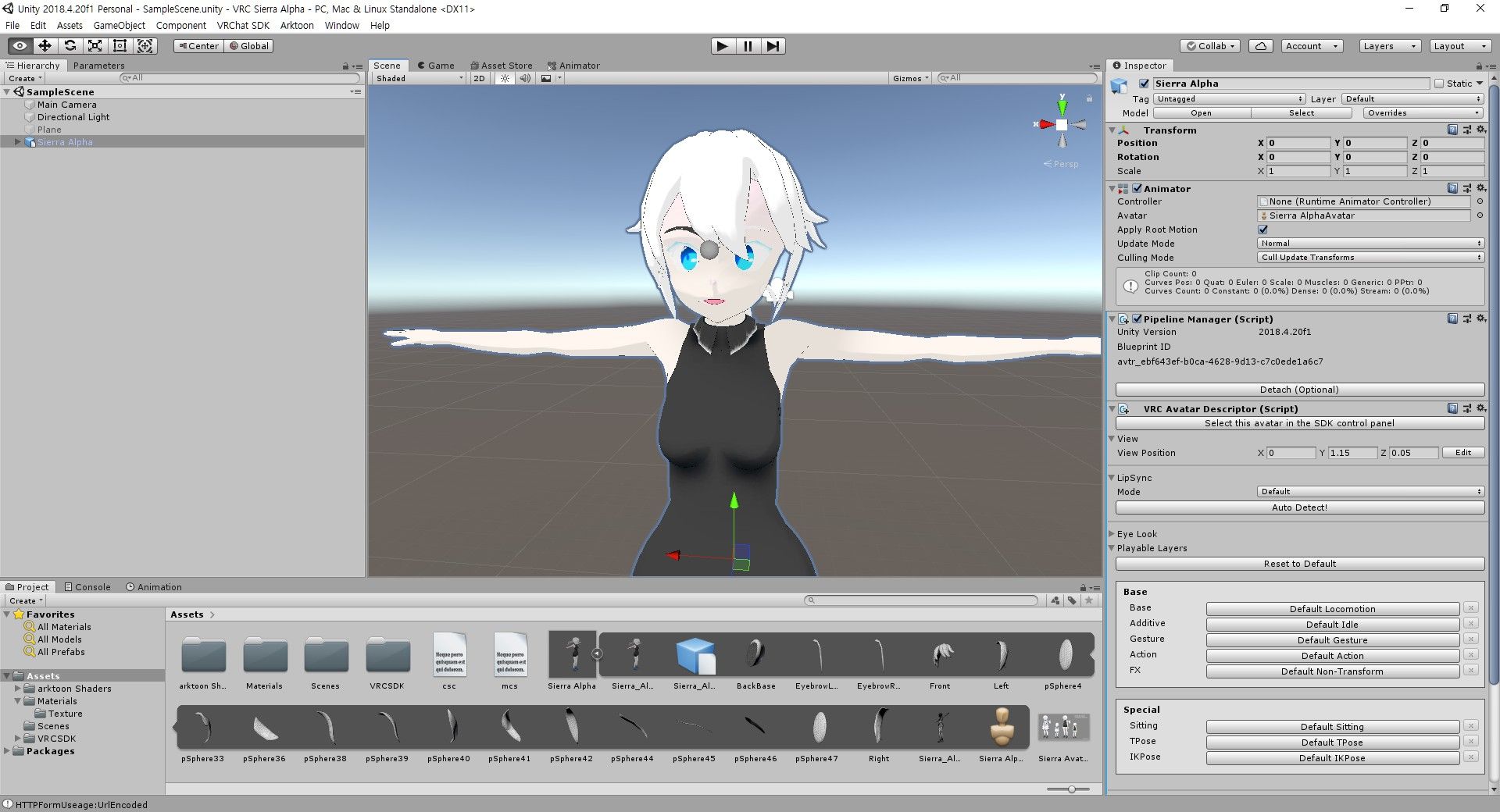The height and width of the screenshot is (812, 1500).
Task: Open the Layer dropdown (Default)
Action: (1412, 99)
